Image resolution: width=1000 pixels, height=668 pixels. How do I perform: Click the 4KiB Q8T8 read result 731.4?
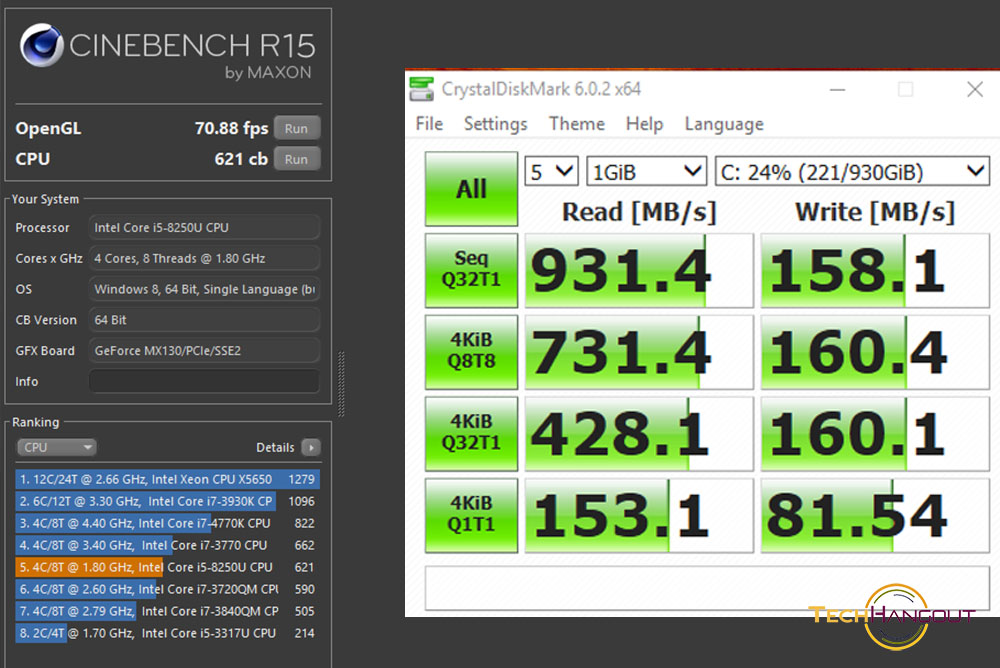pyautogui.click(x=639, y=352)
